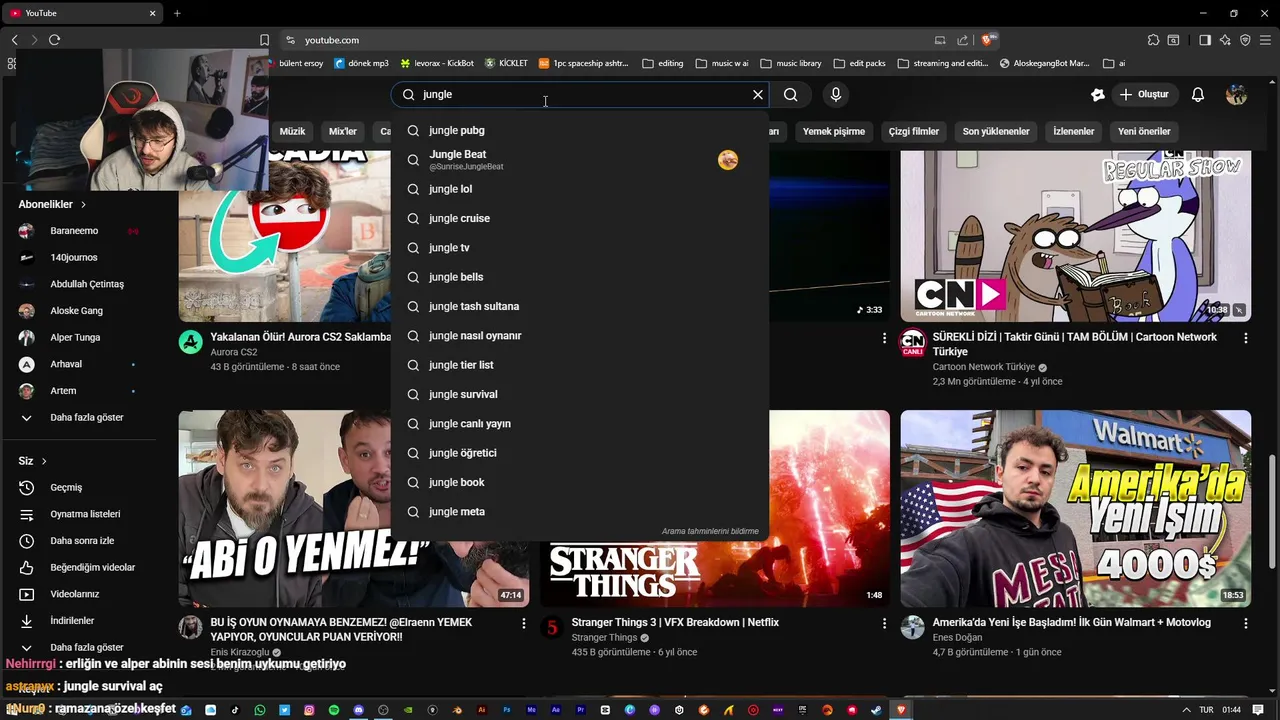This screenshot has height=720, width=1280.
Task: Select the Müzik filter chip
Action: click(x=292, y=131)
